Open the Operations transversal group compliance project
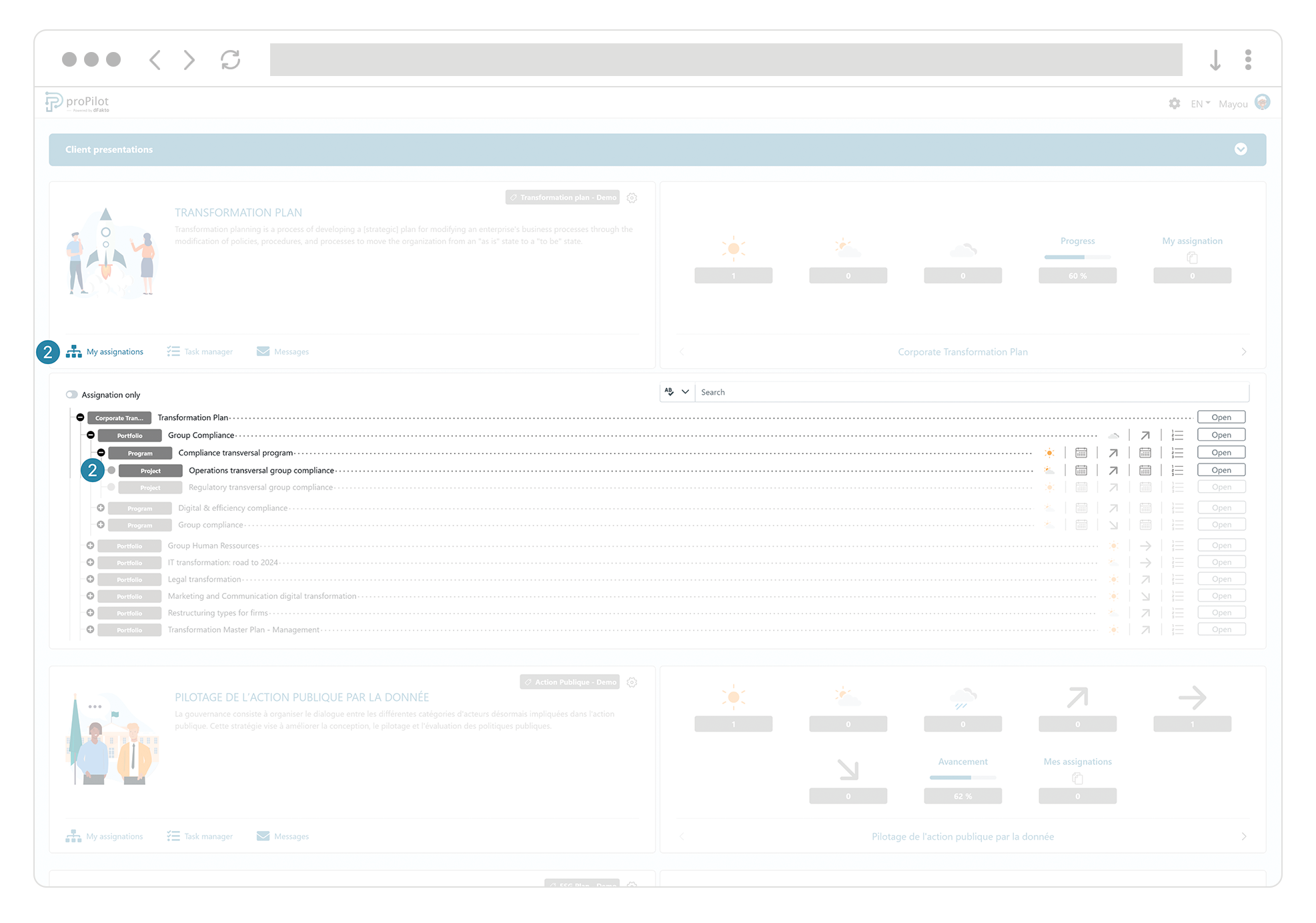This screenshot has height=923, width=1316. tap(1221, 470)
